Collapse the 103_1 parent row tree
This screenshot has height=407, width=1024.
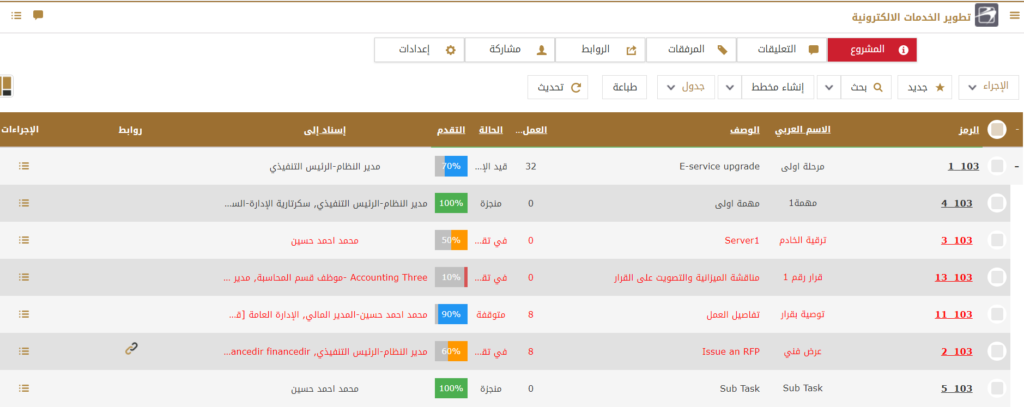point(1017,167)
